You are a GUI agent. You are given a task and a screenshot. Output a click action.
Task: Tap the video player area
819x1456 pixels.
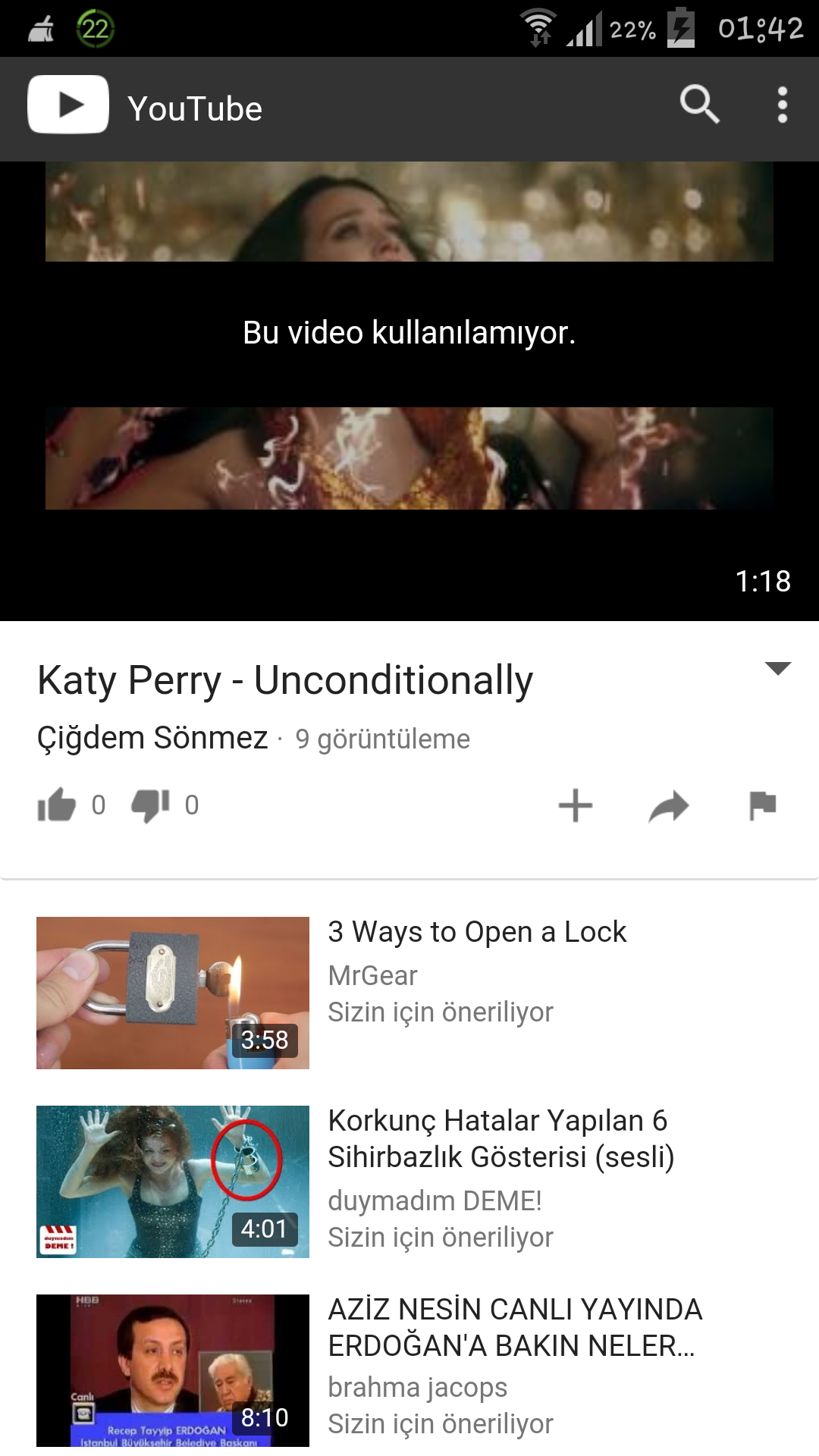(409, 391)
